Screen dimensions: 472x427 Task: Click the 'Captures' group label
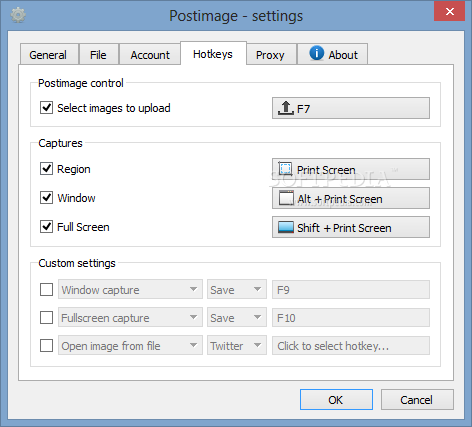(x=60, y=143)
